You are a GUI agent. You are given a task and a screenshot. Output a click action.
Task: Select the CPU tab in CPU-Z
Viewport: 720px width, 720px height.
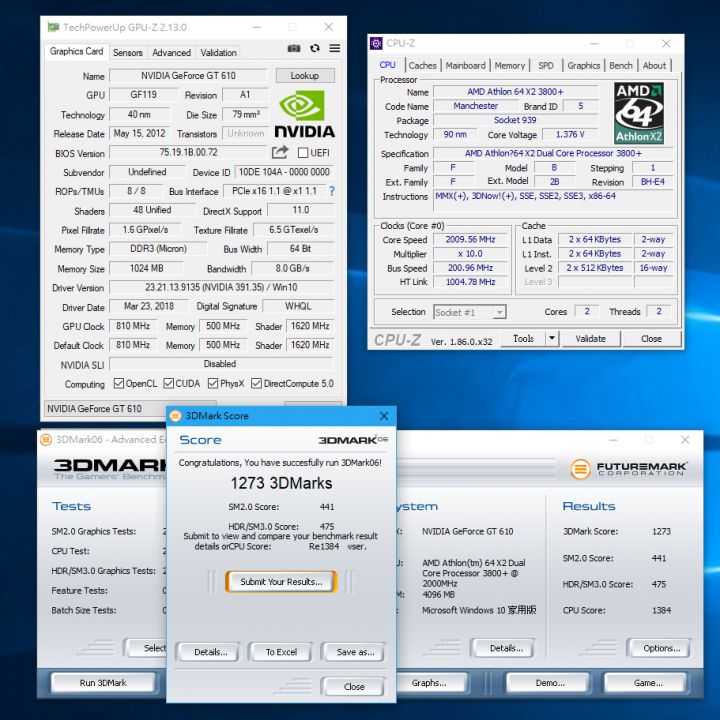(388, 65)
